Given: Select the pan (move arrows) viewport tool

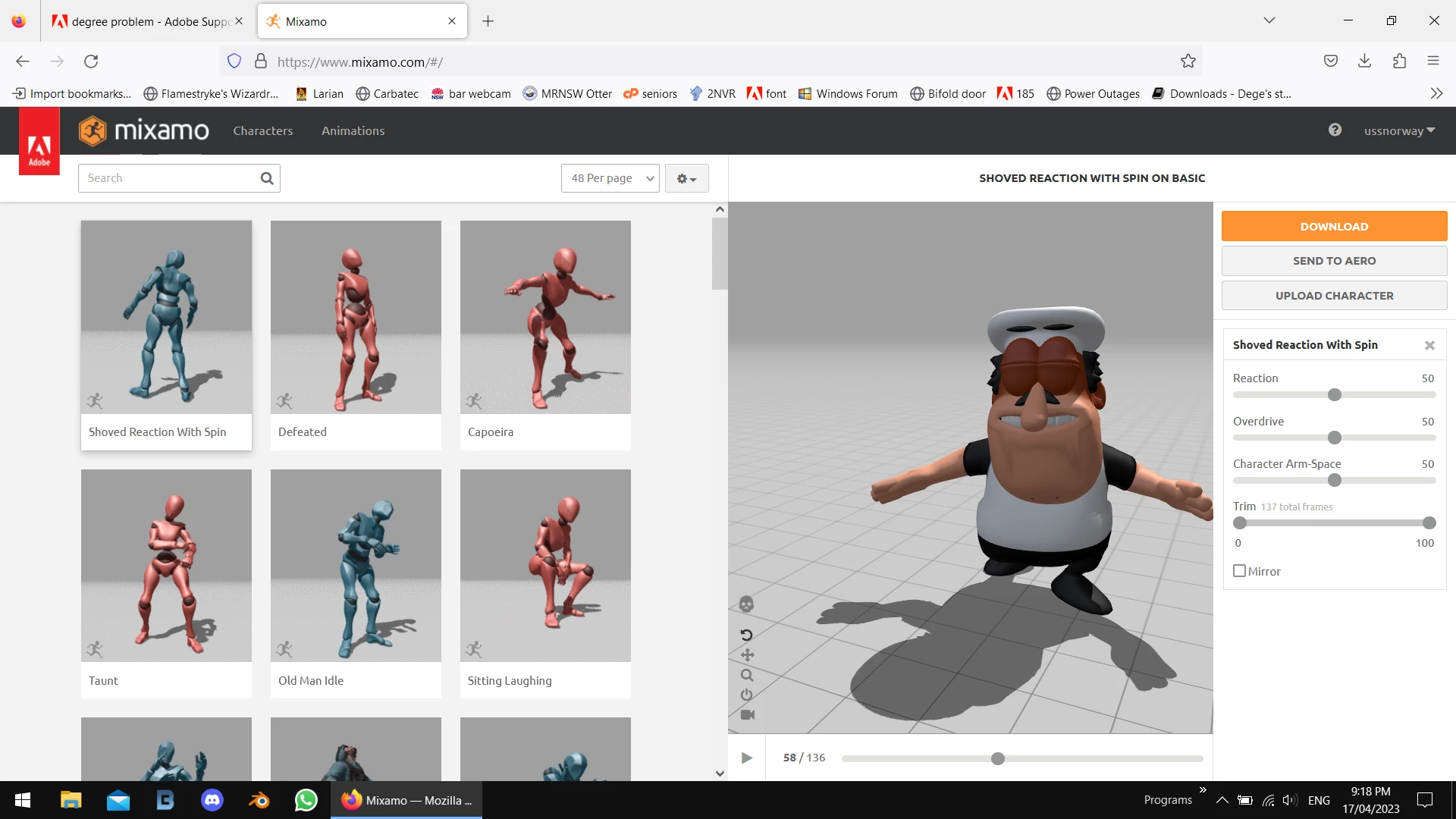Looking at the screenshot, I should coord(747,655).
